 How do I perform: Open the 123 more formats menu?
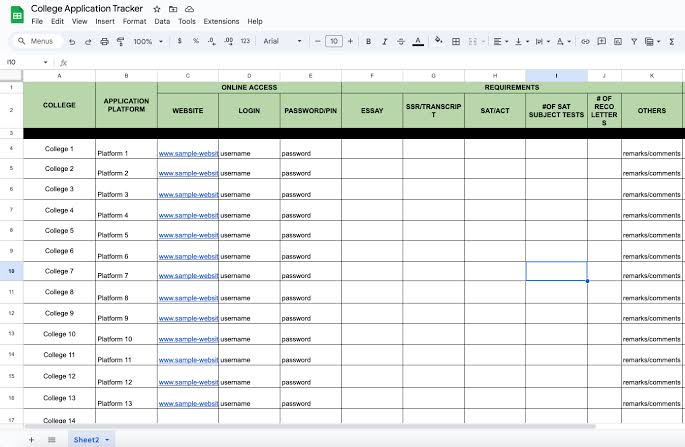pos(245,41)
